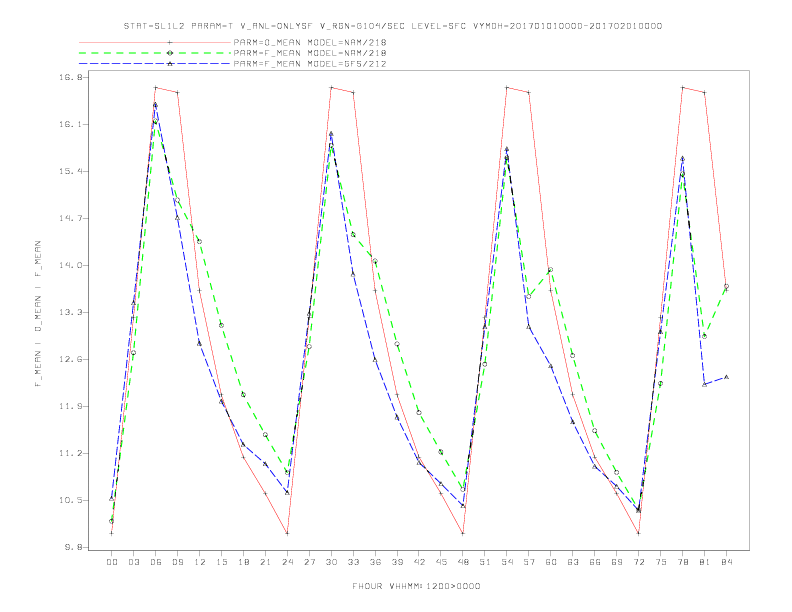This screenshot has width=792, height=612.
Task: Click the 15 forecast hour tick label
Action: coord(221,562)
